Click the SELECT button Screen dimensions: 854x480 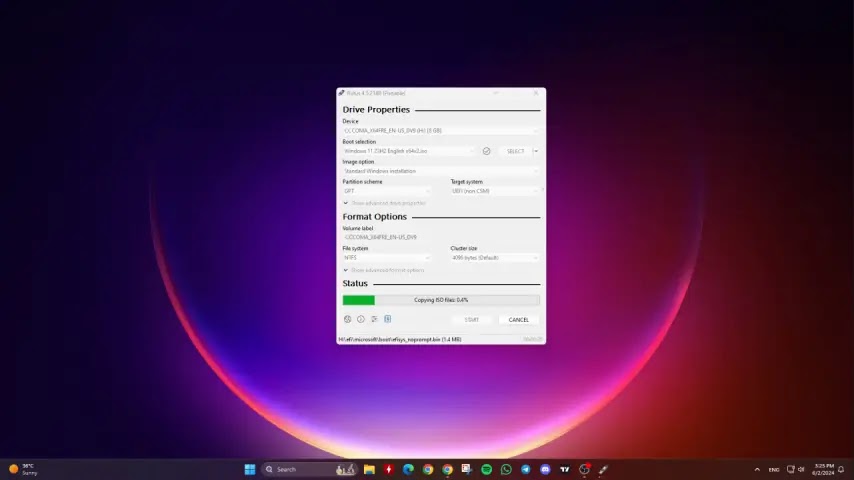point(515,151)
